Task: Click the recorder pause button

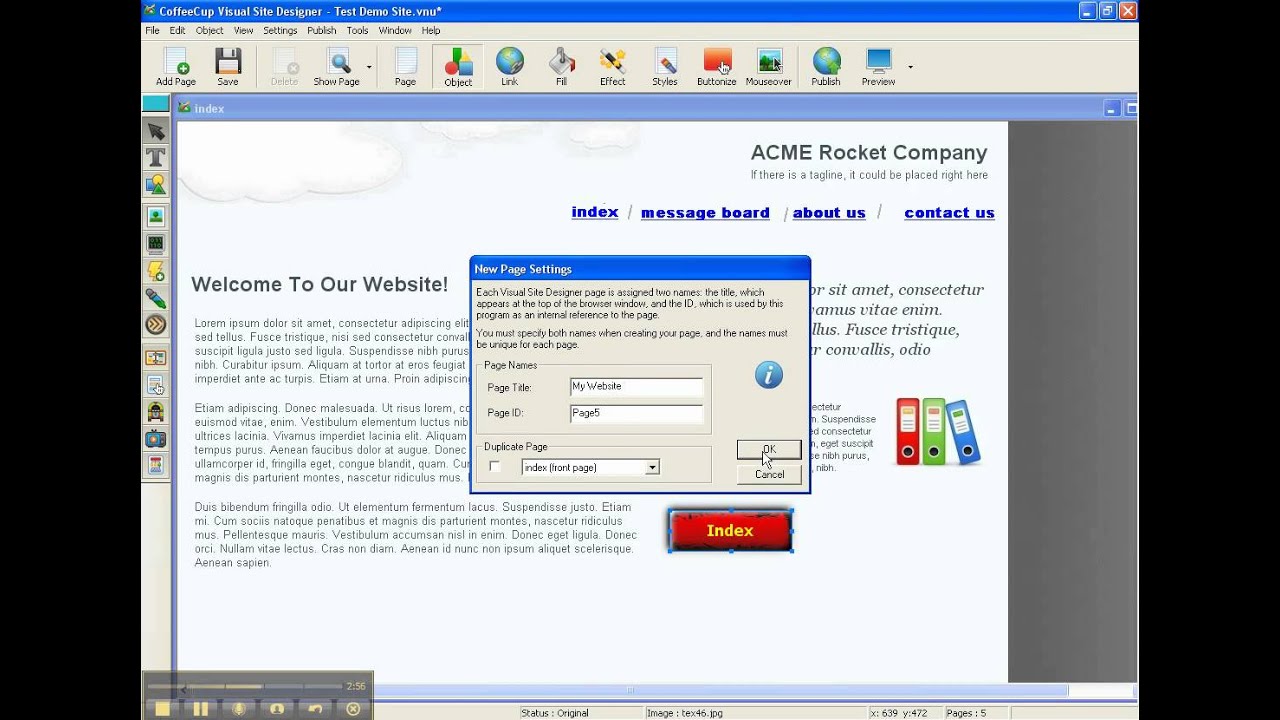Action: pos(200,708)
